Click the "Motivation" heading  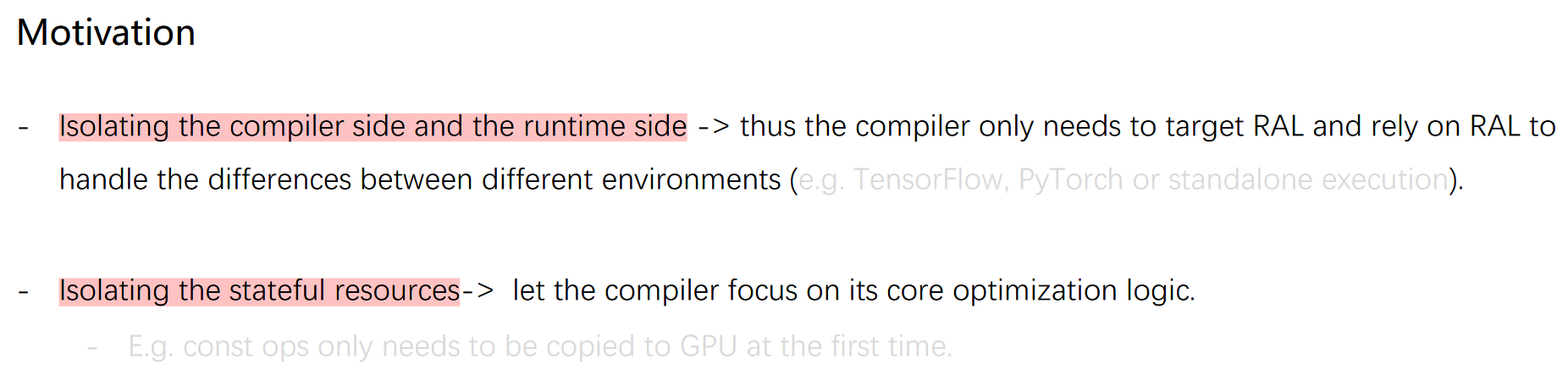coord(106,33)
